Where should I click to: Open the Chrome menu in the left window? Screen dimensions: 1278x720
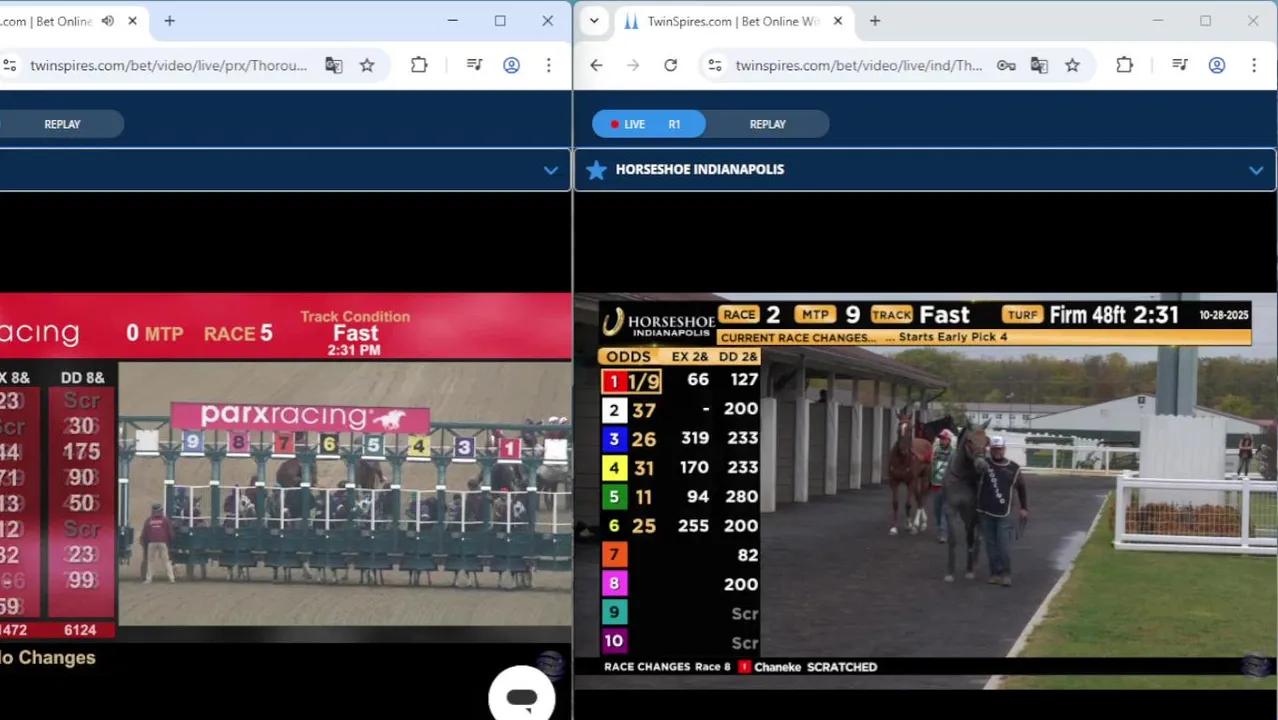pos(548,65)
